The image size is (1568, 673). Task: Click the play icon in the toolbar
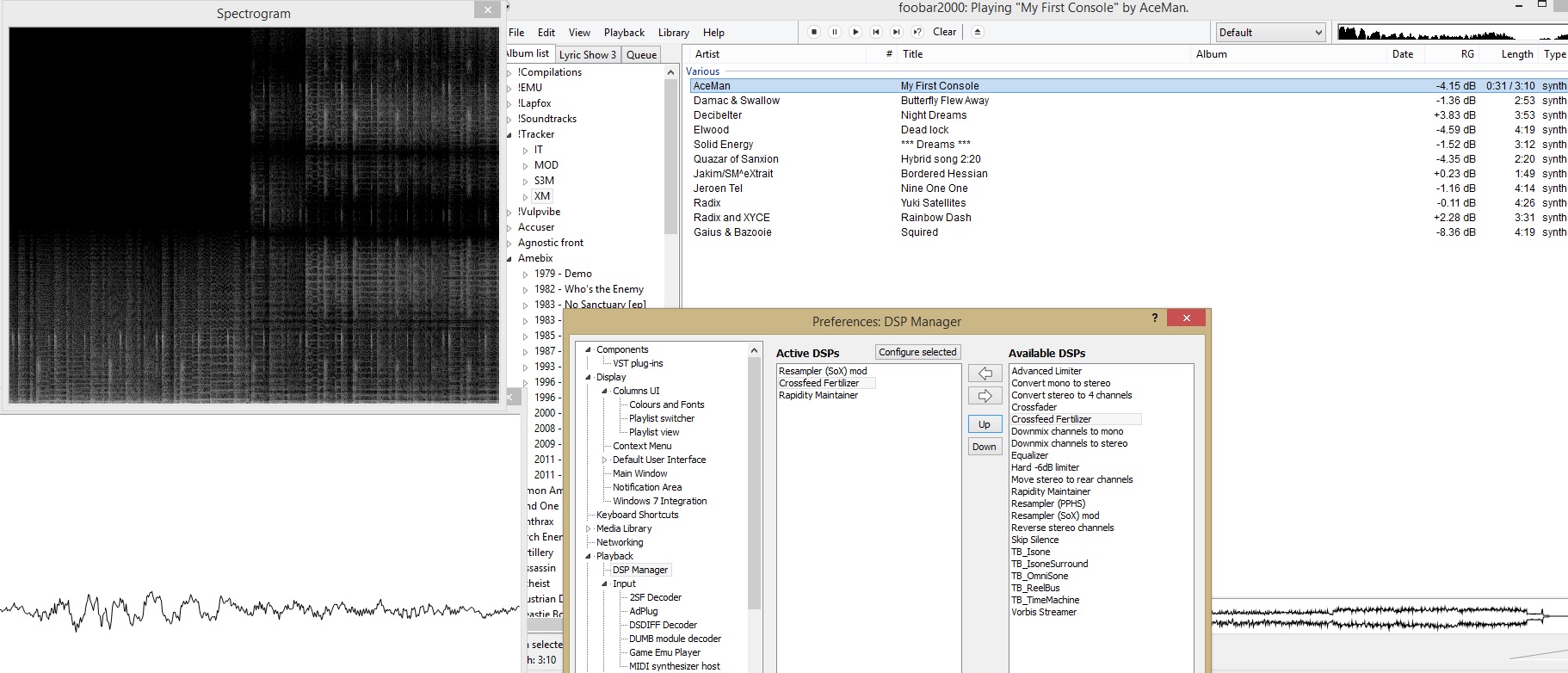point(855,32)
